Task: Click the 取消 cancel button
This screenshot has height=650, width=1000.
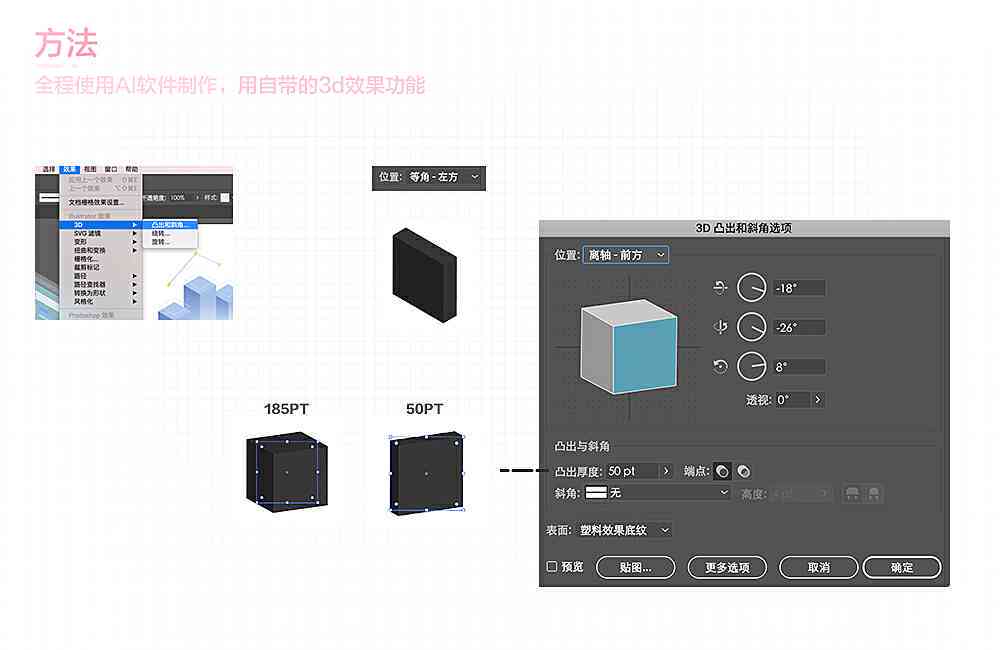Action: (819, 567)
